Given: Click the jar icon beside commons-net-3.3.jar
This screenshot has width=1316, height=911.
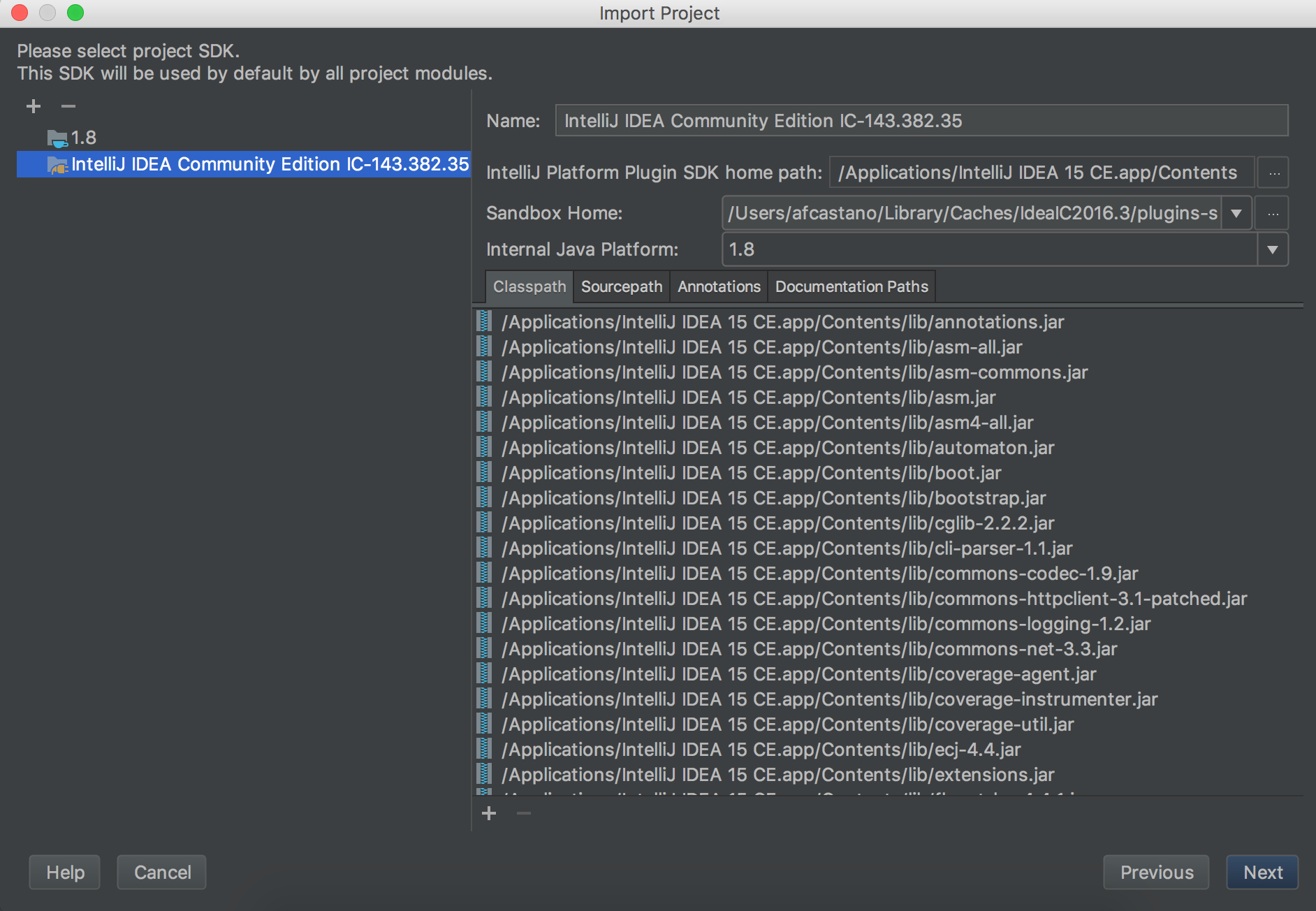Looking at the screenshot, I should pos(483,648).
